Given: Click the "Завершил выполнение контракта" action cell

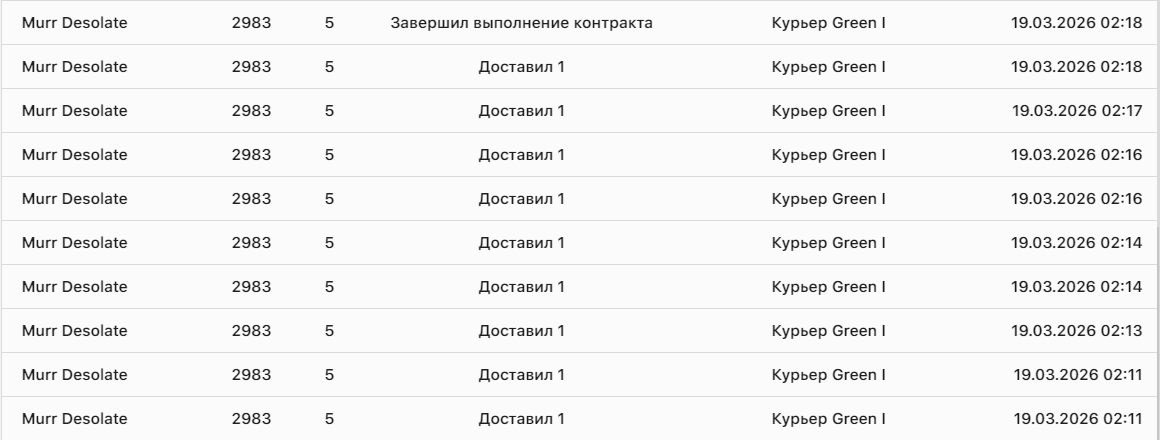Looking at the screenshot, I should point(521,23).
